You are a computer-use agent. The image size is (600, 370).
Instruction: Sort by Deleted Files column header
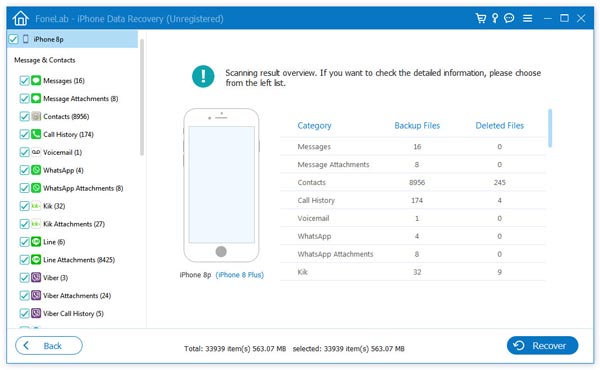pyautogui.click(x=499, y=126)
